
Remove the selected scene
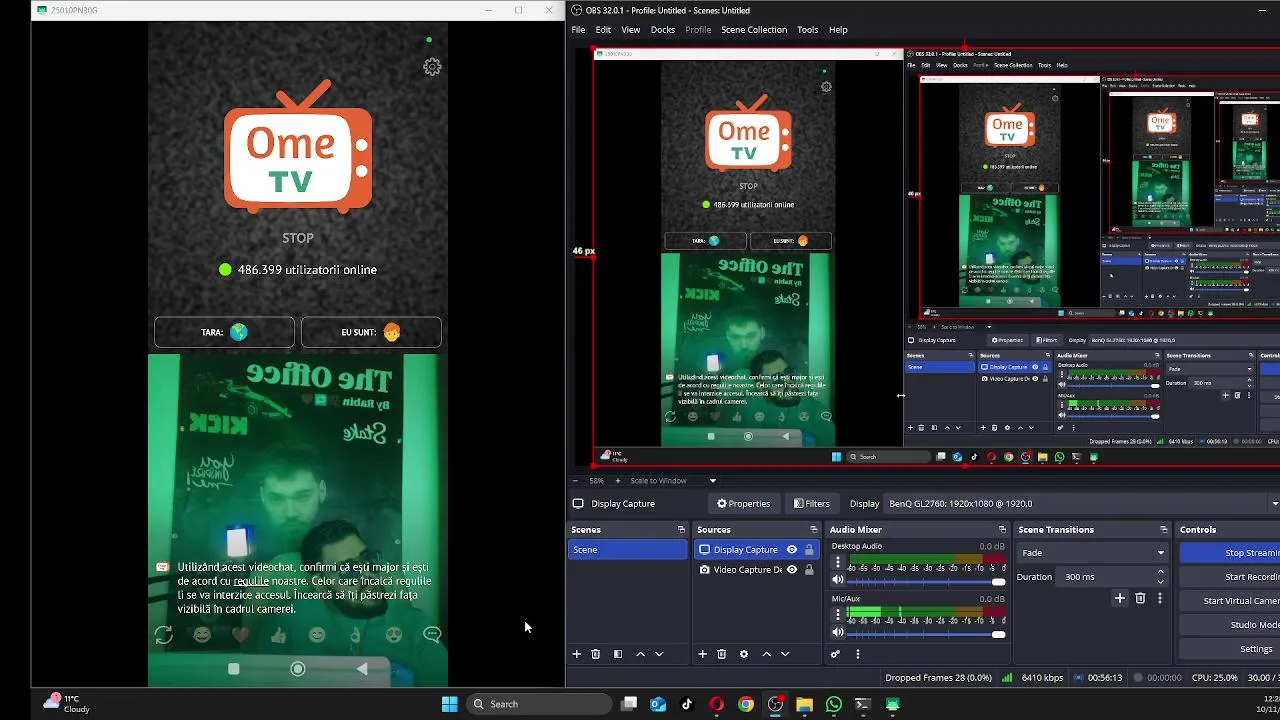tap(596, 654)
